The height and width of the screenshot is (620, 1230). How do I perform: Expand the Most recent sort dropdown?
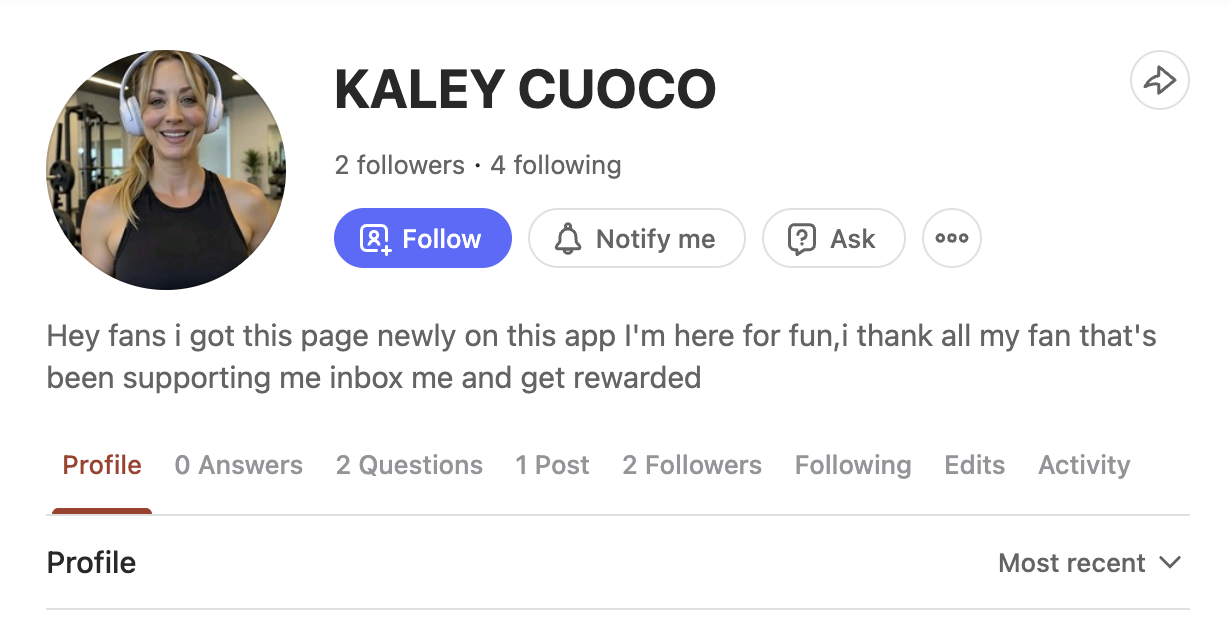(x=1089, y=563)
